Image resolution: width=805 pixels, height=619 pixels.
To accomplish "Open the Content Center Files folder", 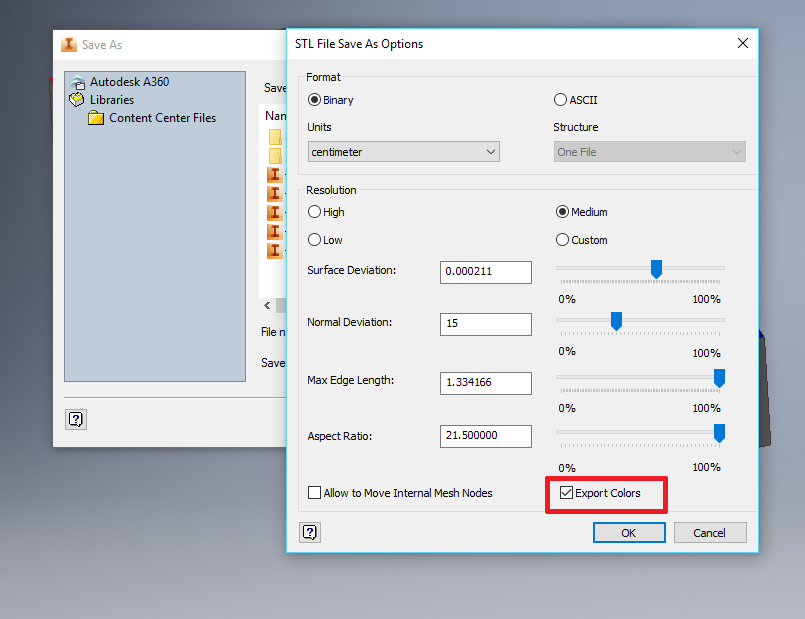I will click(151, 117).
